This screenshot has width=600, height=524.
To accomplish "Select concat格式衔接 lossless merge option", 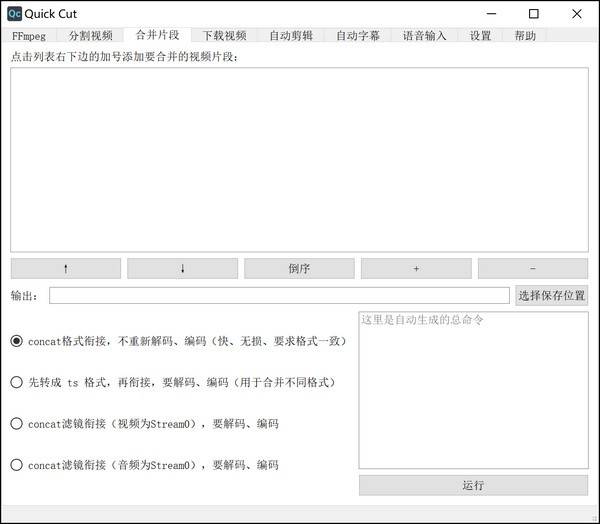I will (16, 341).
